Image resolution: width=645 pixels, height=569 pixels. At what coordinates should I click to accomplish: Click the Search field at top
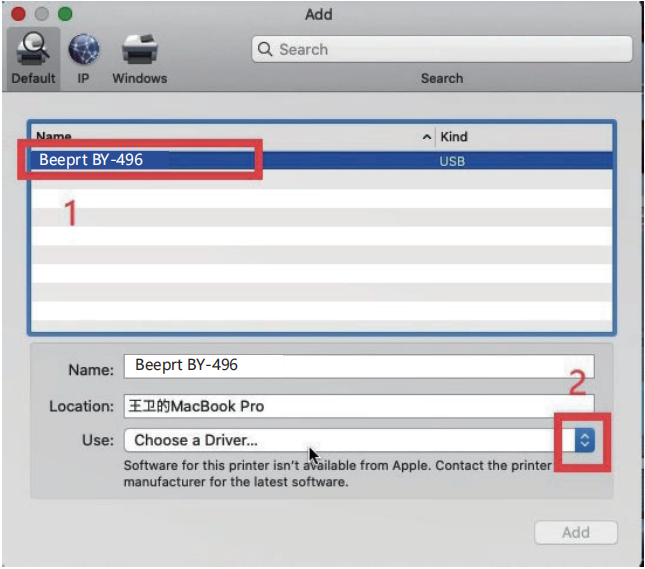pyautogui.click(x=442, y=49)
